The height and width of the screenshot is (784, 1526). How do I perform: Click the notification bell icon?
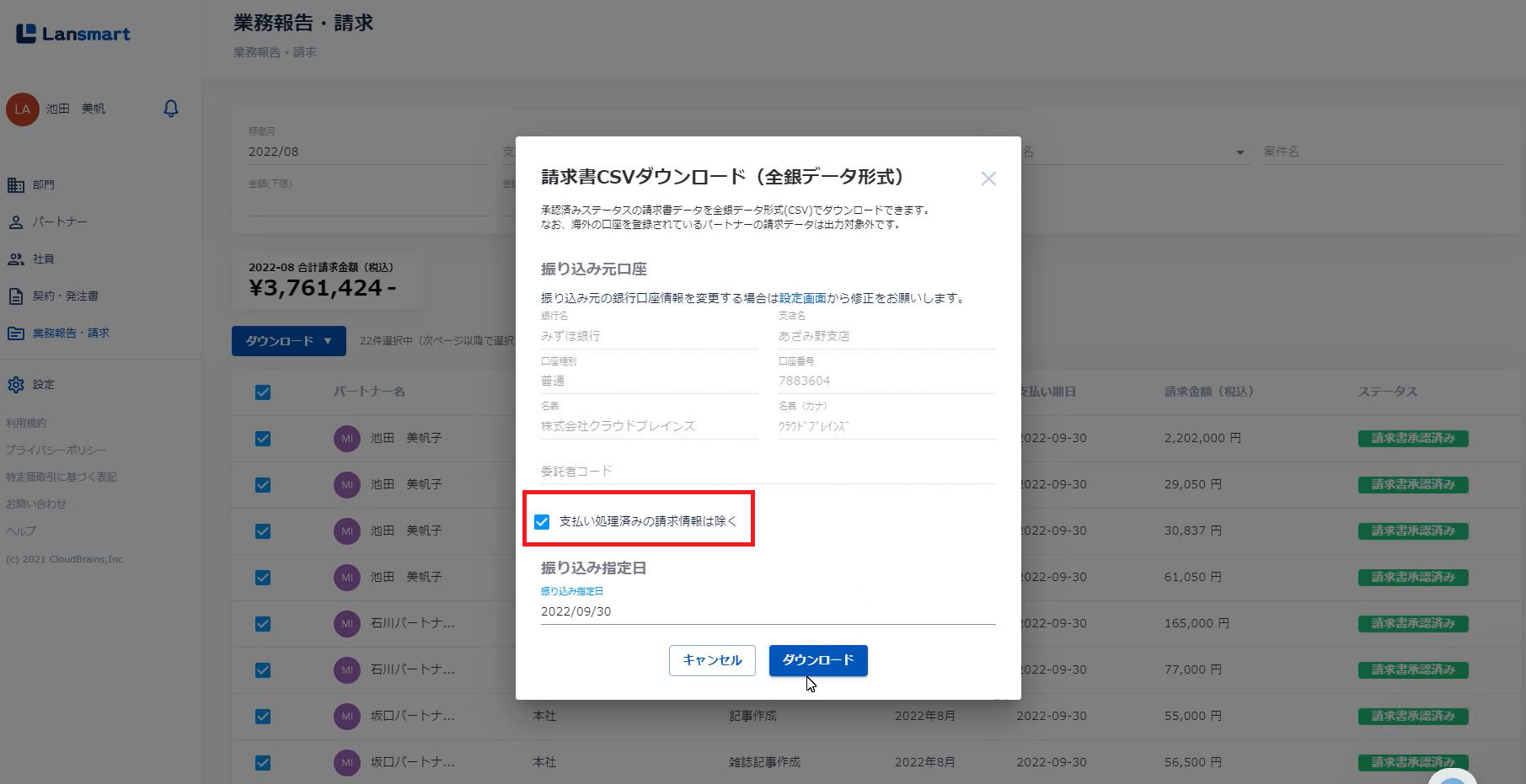[171, 109]
